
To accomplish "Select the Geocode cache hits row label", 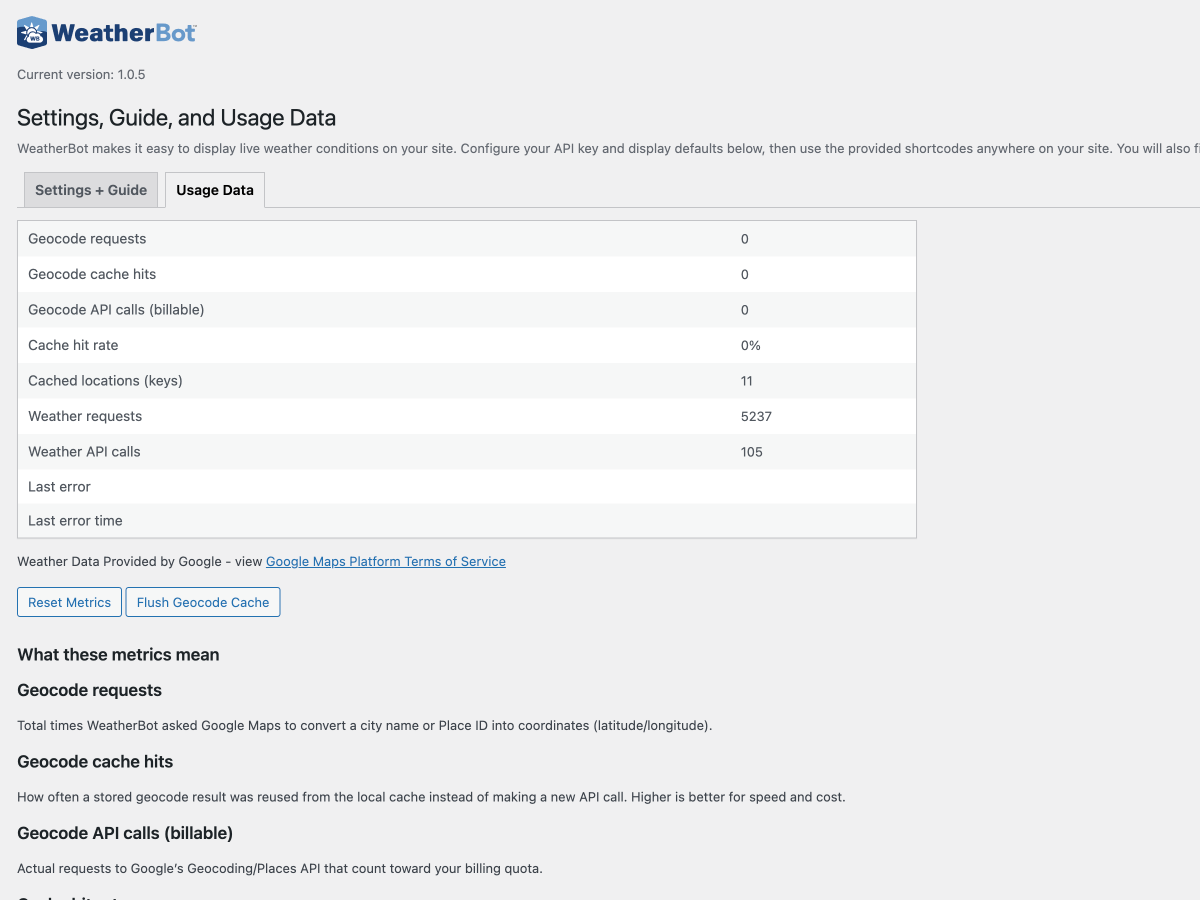I will pyautogui.click(x=92, y=274).
